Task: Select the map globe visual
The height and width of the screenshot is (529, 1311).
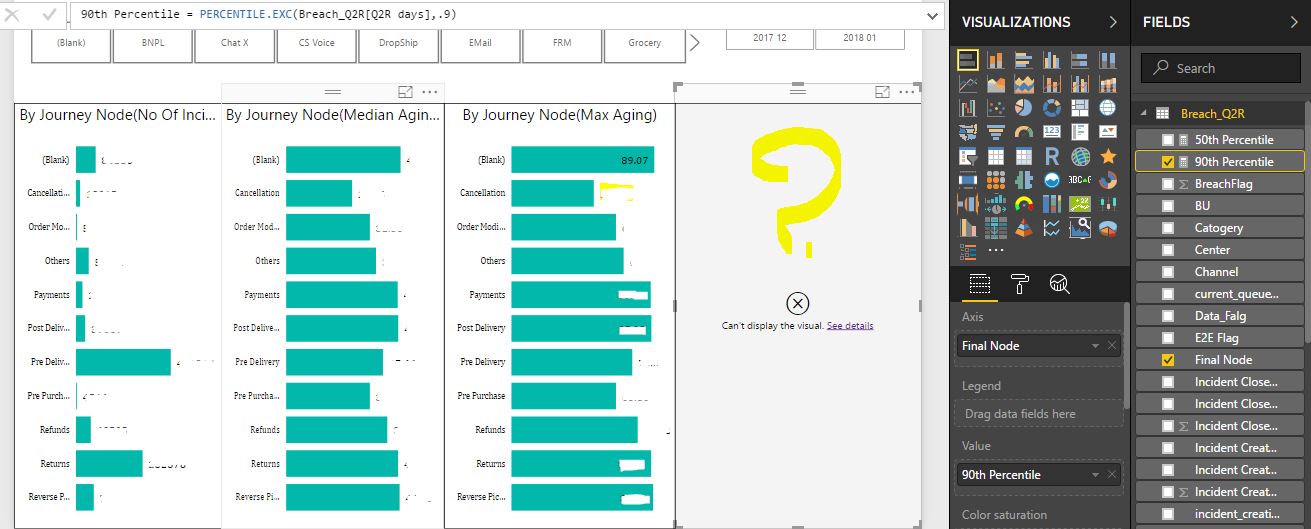Action: coord(1108,108)
